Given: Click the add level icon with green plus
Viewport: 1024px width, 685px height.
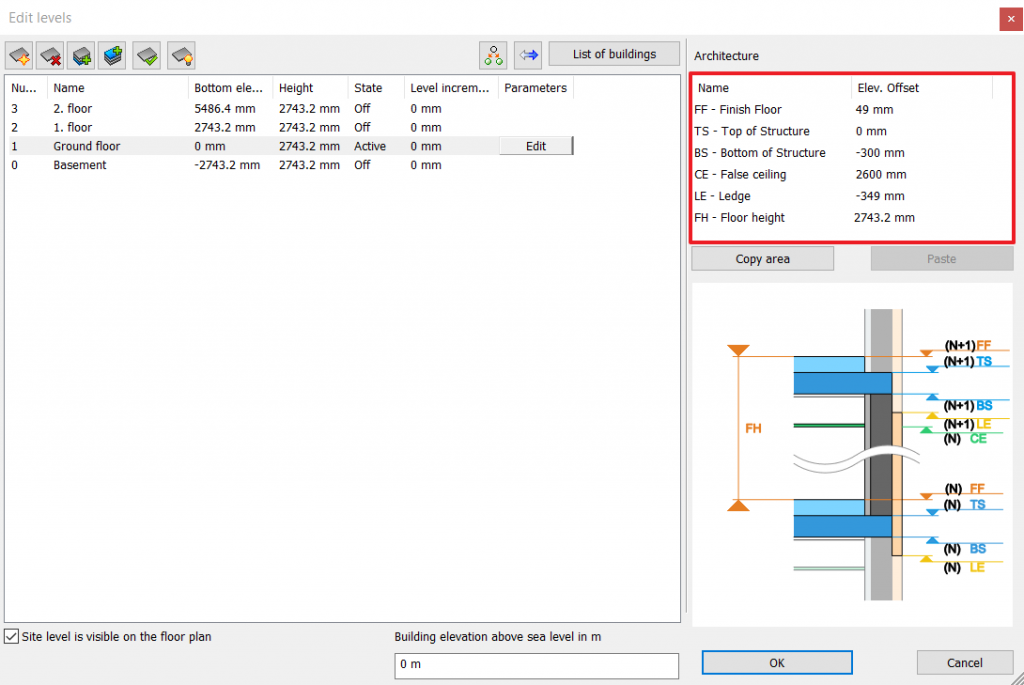Looking at the screenshot, I should (82, 55).
